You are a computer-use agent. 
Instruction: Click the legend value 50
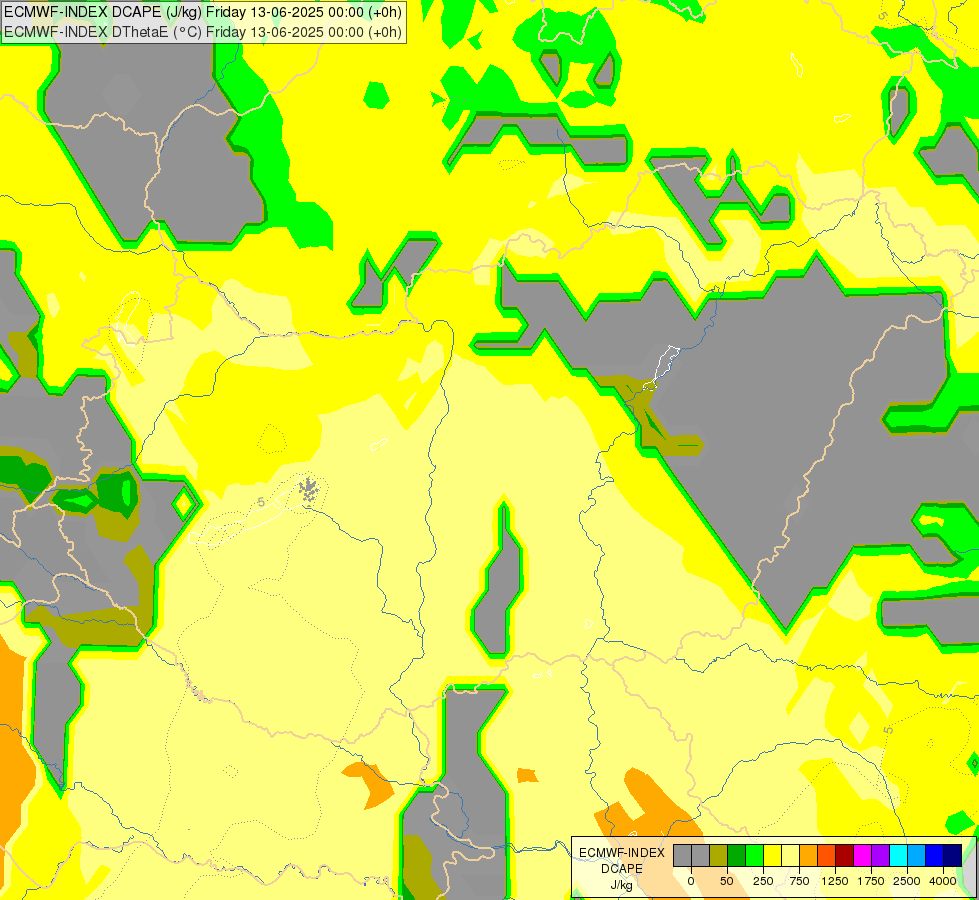(727, 881)
